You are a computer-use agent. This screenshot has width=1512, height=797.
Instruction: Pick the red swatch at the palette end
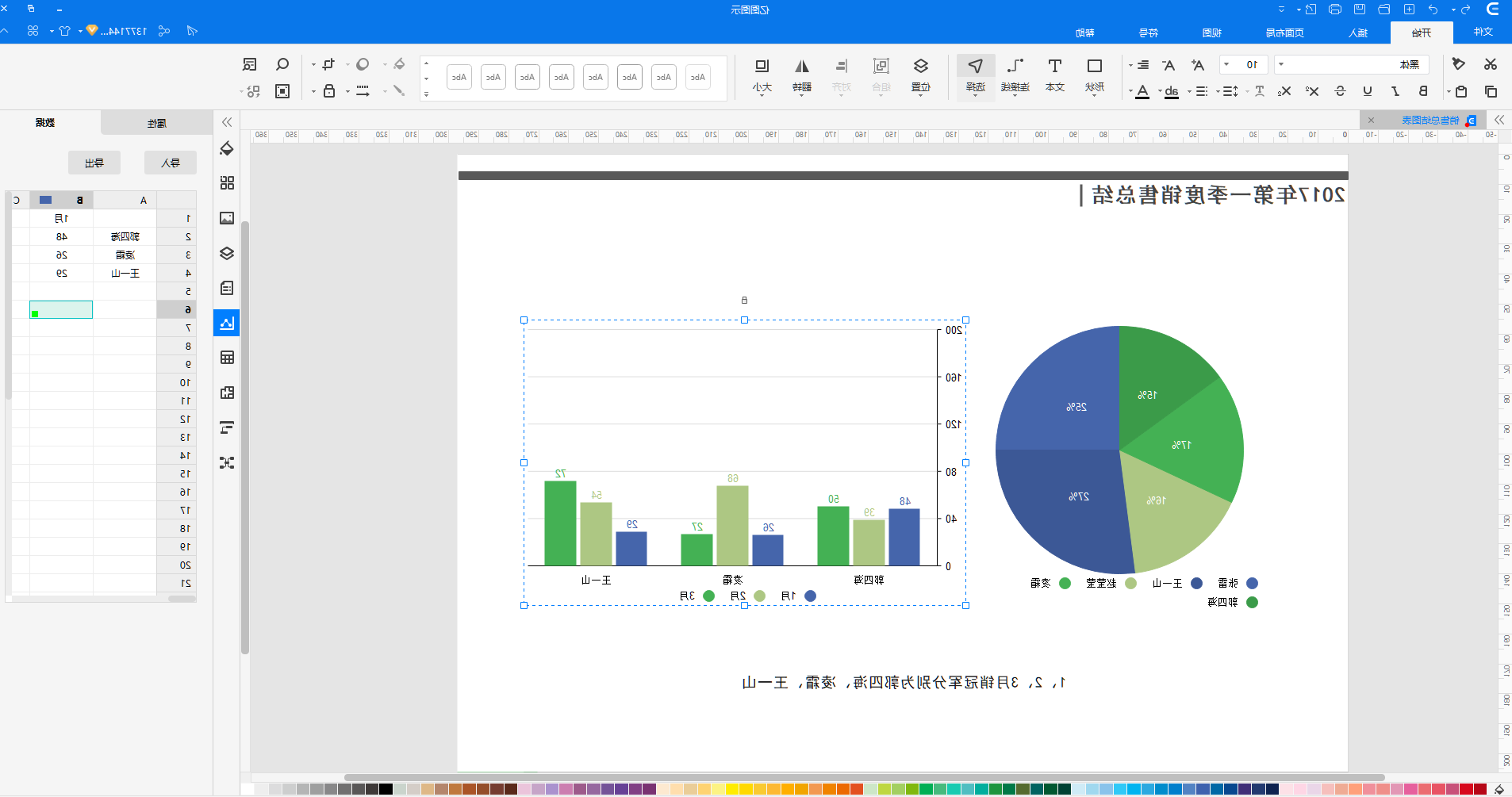[x=1480, y=789]
